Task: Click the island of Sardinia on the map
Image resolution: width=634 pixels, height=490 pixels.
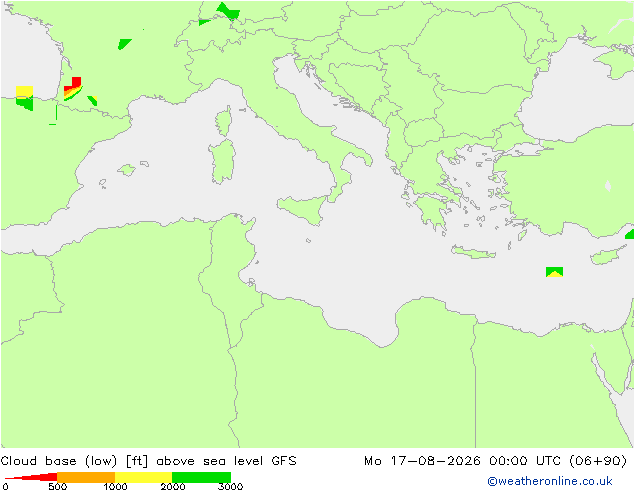Action: [x=222, y=161]
